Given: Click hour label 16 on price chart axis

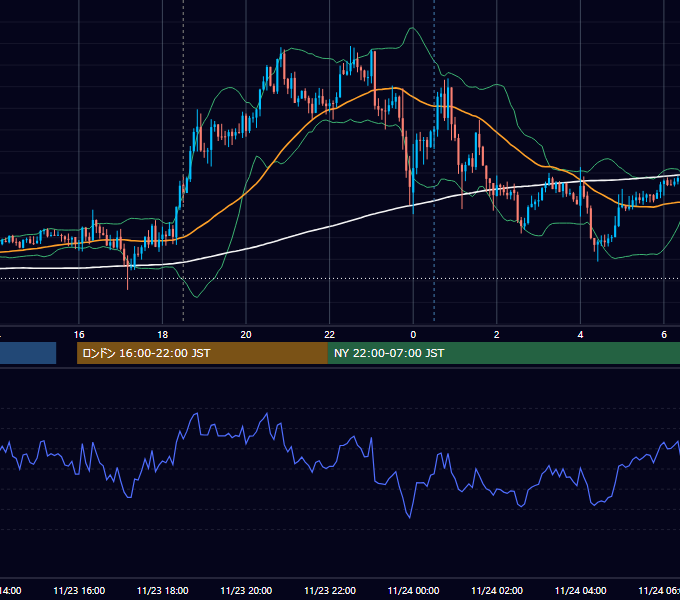Looking at the screenshot, I should (79, 335).
